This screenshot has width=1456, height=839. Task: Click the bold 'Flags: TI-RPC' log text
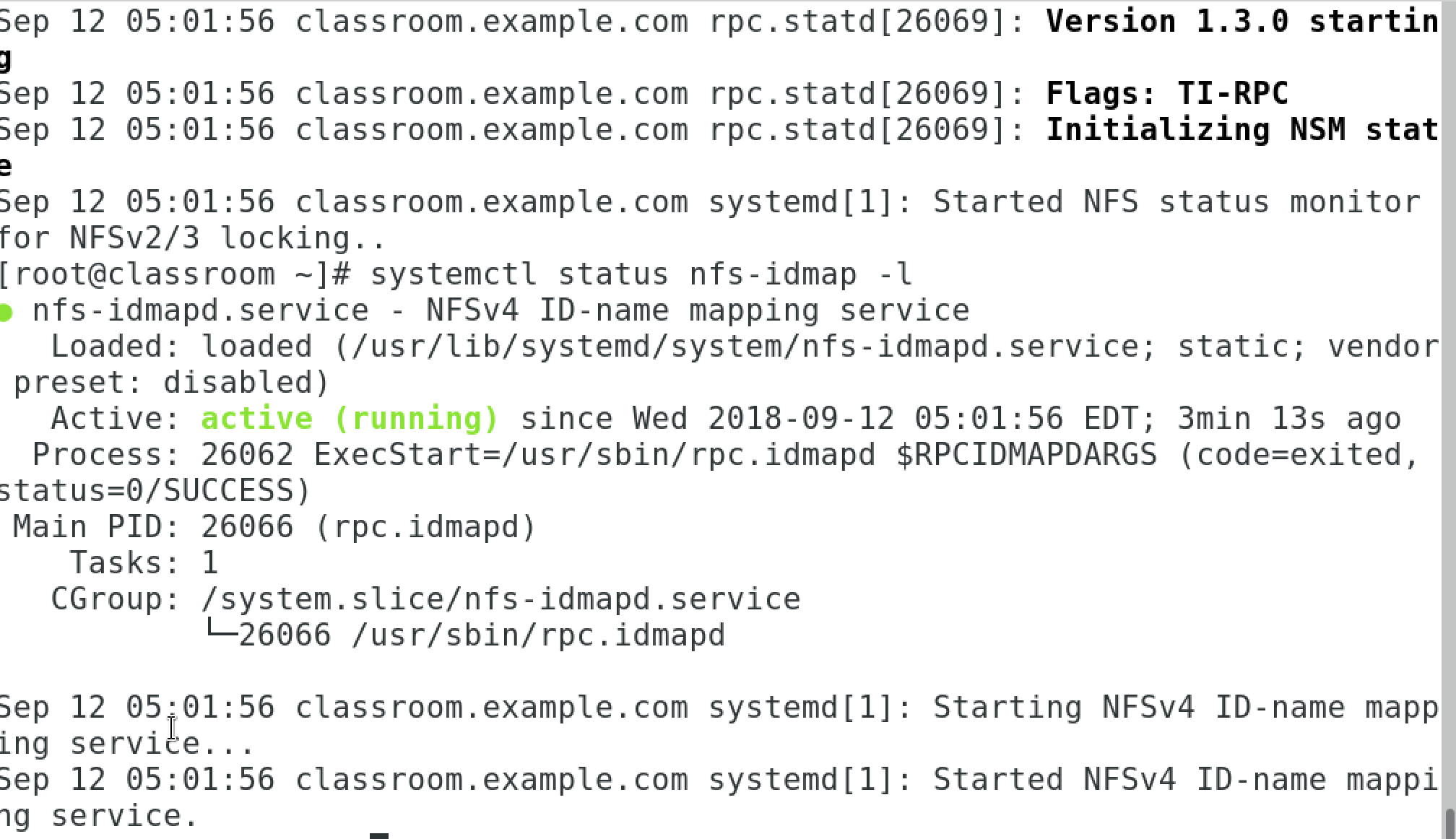click(x=1167, y=93)
